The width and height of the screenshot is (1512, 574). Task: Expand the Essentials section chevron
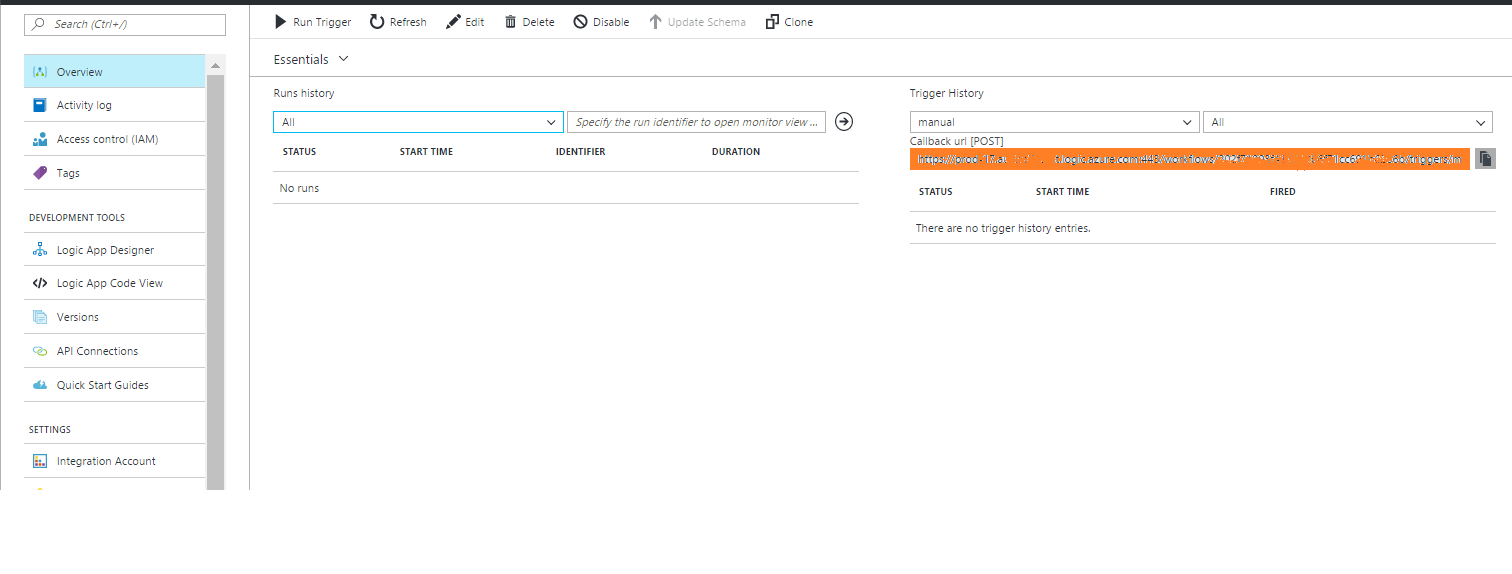coord(344,59)
